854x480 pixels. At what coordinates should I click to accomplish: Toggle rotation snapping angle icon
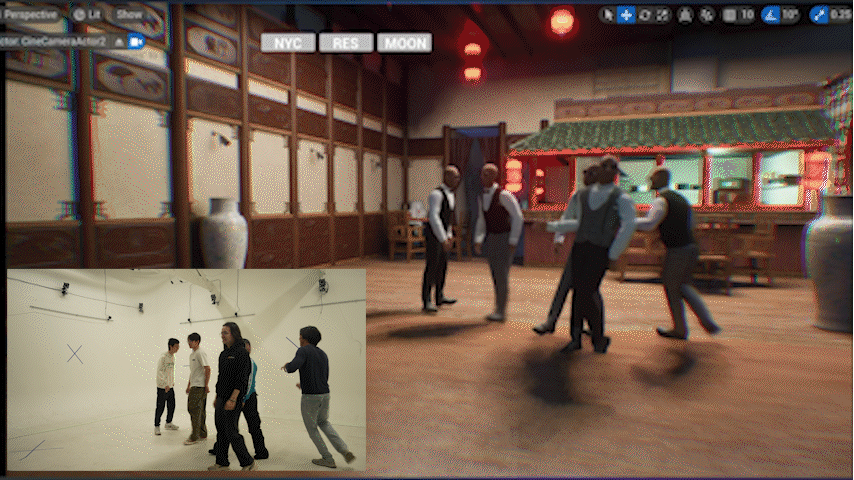click(x=771, y=15)
